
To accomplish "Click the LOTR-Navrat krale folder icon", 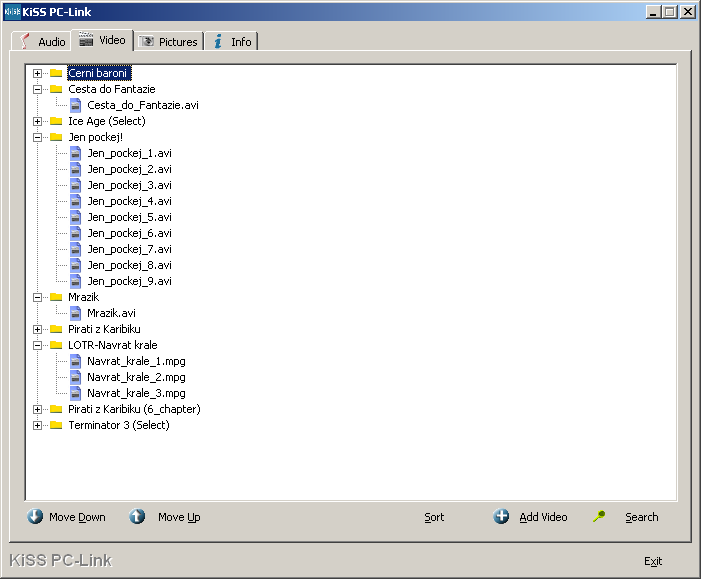I will tap(56, 345).
